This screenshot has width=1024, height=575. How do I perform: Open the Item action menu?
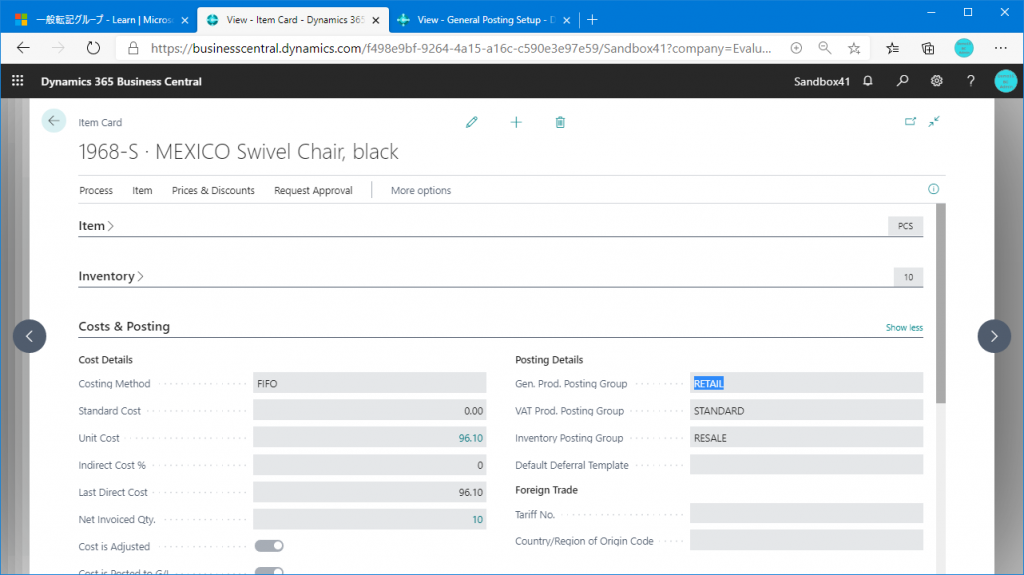(x=142, y=190)
